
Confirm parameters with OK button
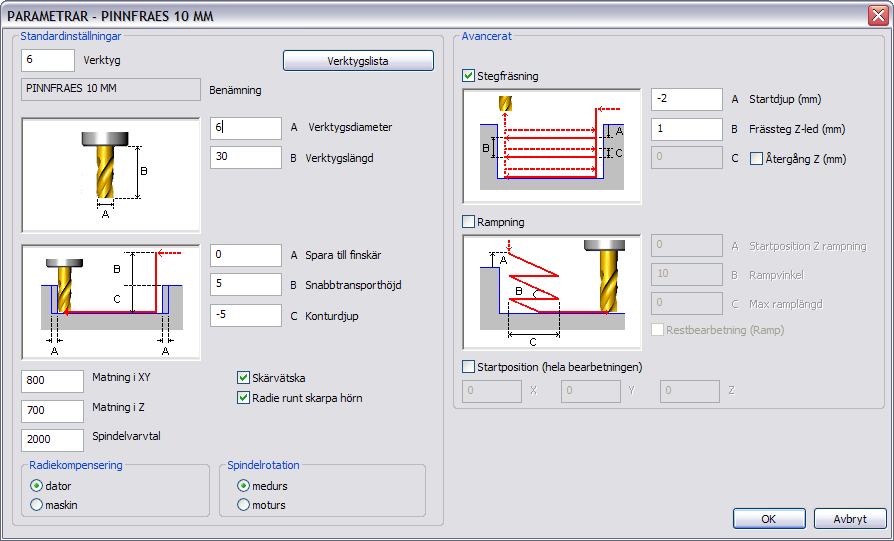769,519
